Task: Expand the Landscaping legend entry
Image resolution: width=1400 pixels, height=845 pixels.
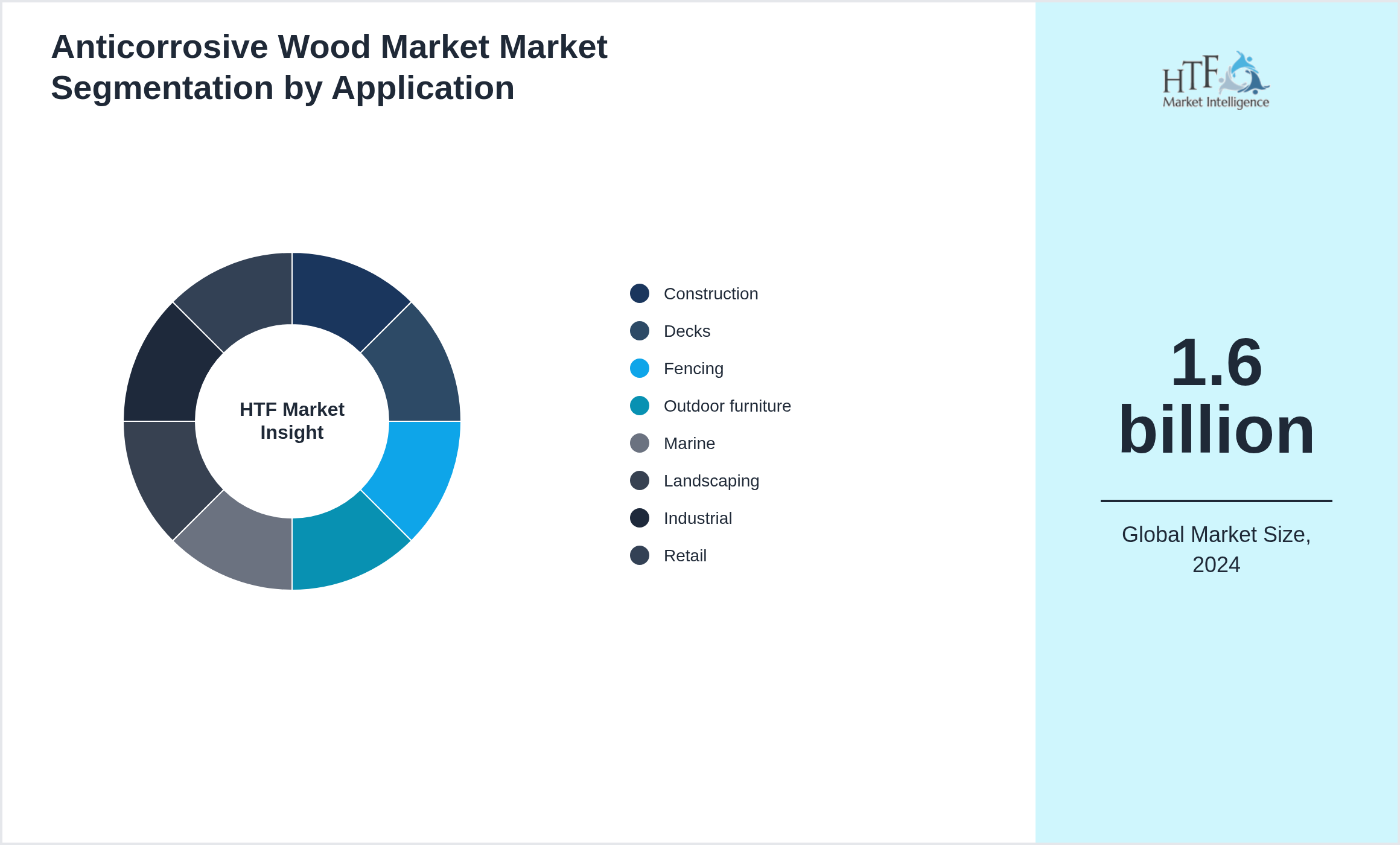Action: (x=711, y=481)
